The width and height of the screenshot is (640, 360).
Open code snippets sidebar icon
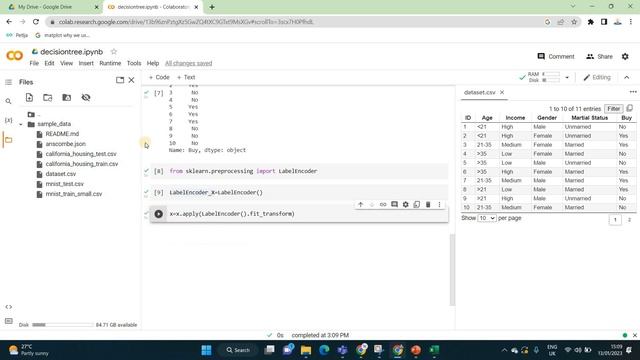point(9,307)
